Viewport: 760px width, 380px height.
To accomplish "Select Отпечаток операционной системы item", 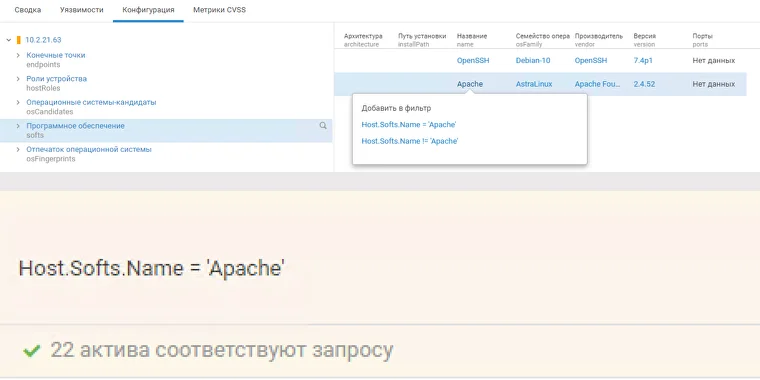I will click(89, 149).
